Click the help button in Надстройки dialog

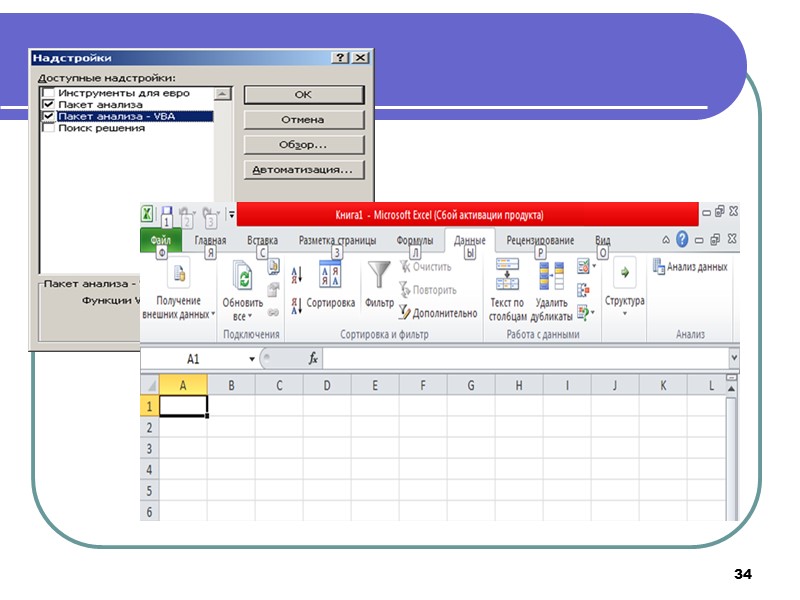340,58
